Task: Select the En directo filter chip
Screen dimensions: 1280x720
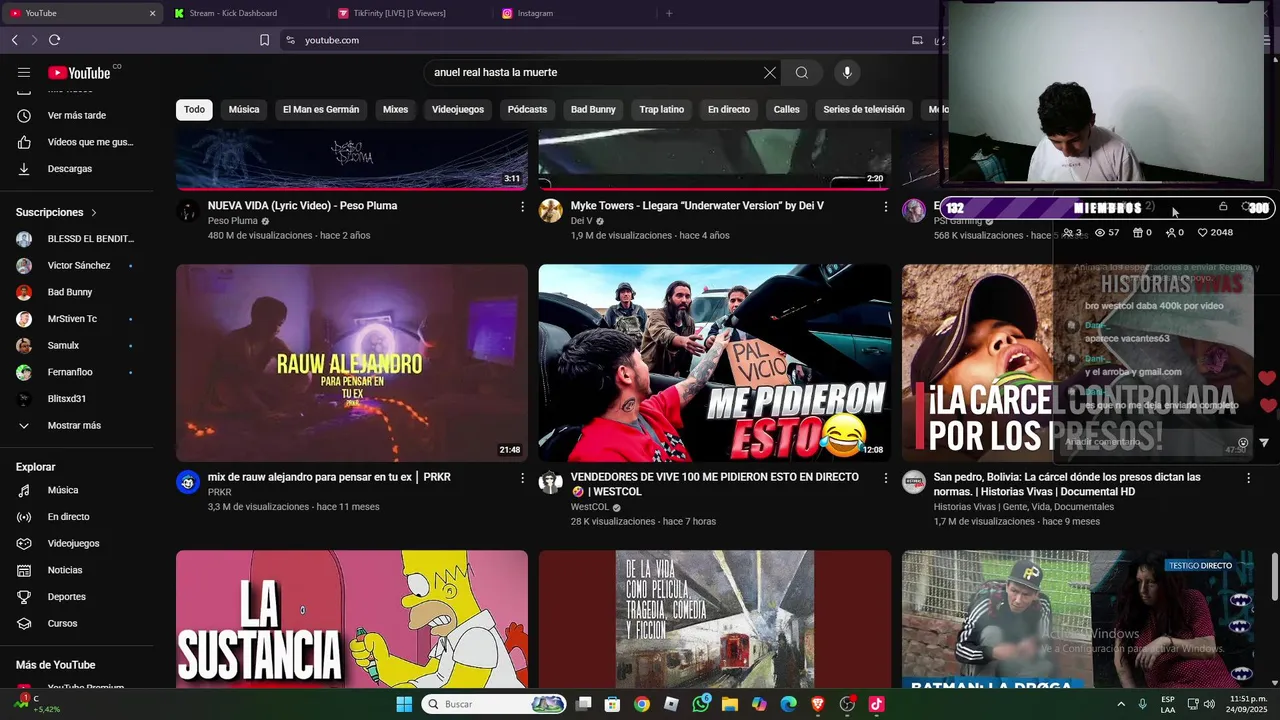Action: (x=729, y=109)
